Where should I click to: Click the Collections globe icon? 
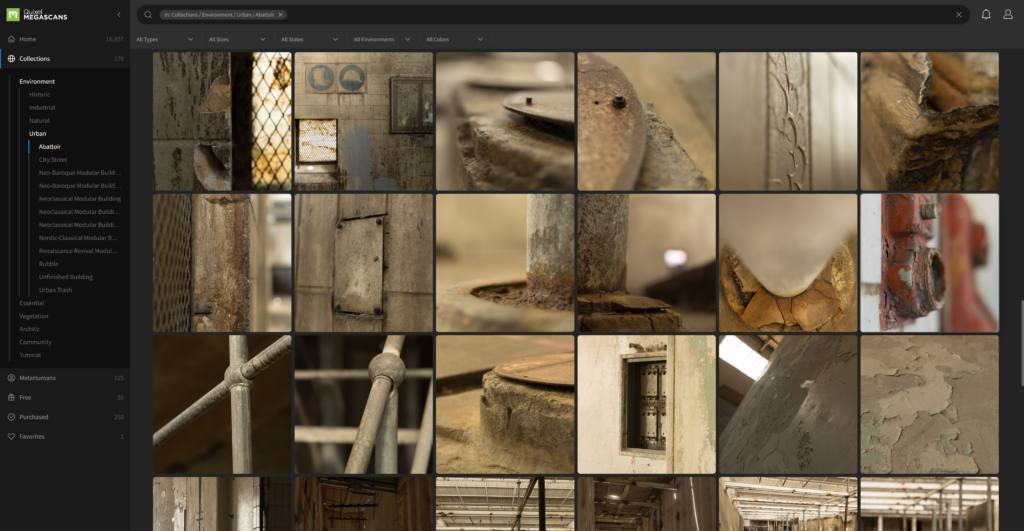(x=11, y=59)
